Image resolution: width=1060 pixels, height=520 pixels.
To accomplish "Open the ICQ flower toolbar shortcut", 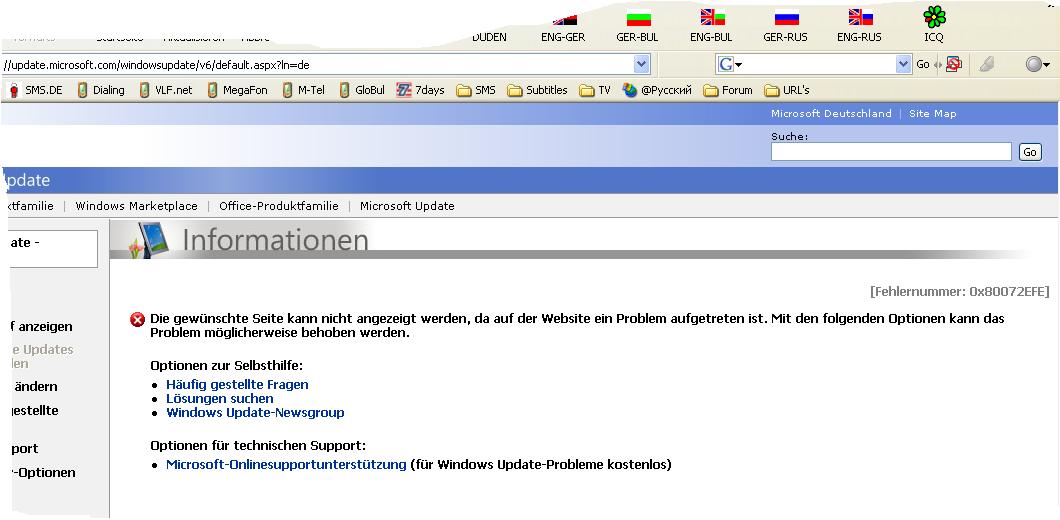I will pyautogui.click(x=934, y=24).
